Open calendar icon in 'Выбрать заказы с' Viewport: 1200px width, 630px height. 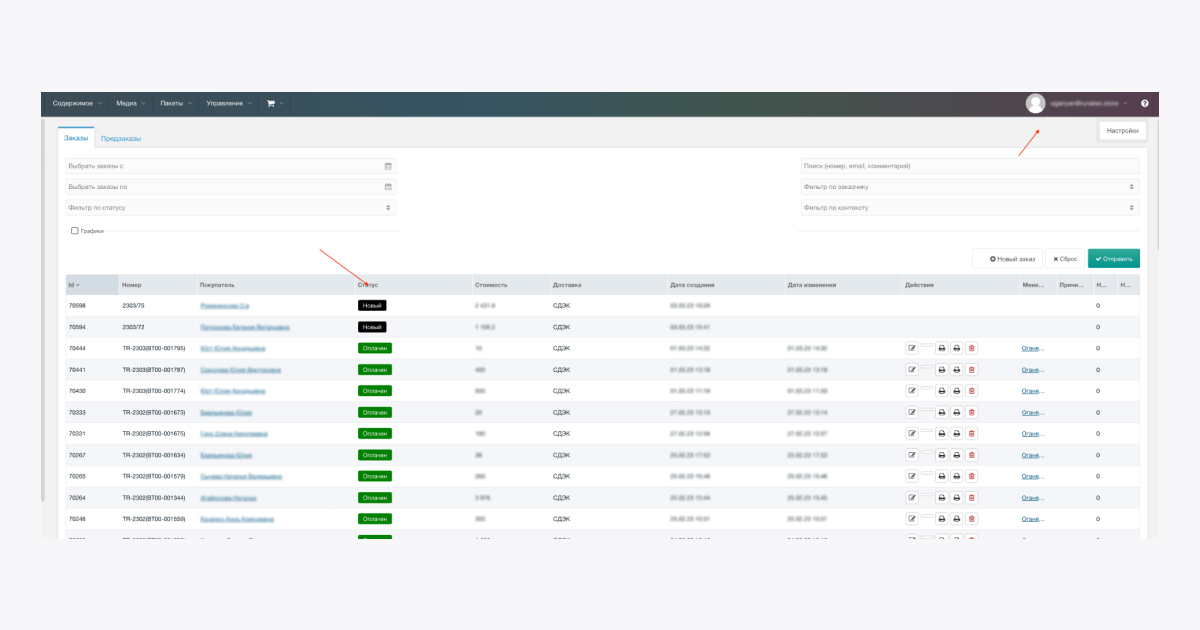pos(388,166)
